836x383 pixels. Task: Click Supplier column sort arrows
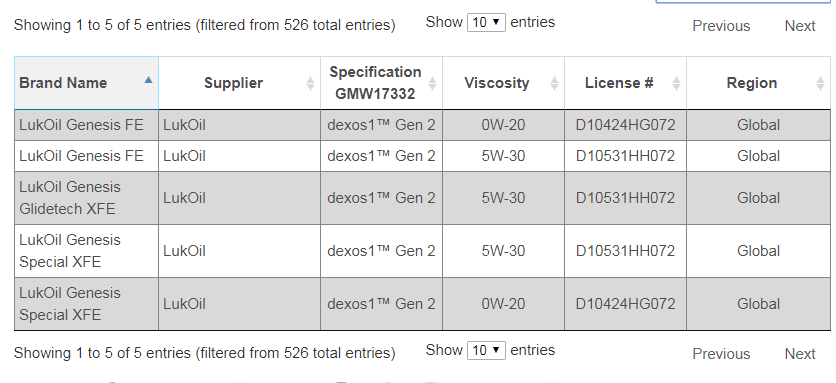tap(310, 83)
